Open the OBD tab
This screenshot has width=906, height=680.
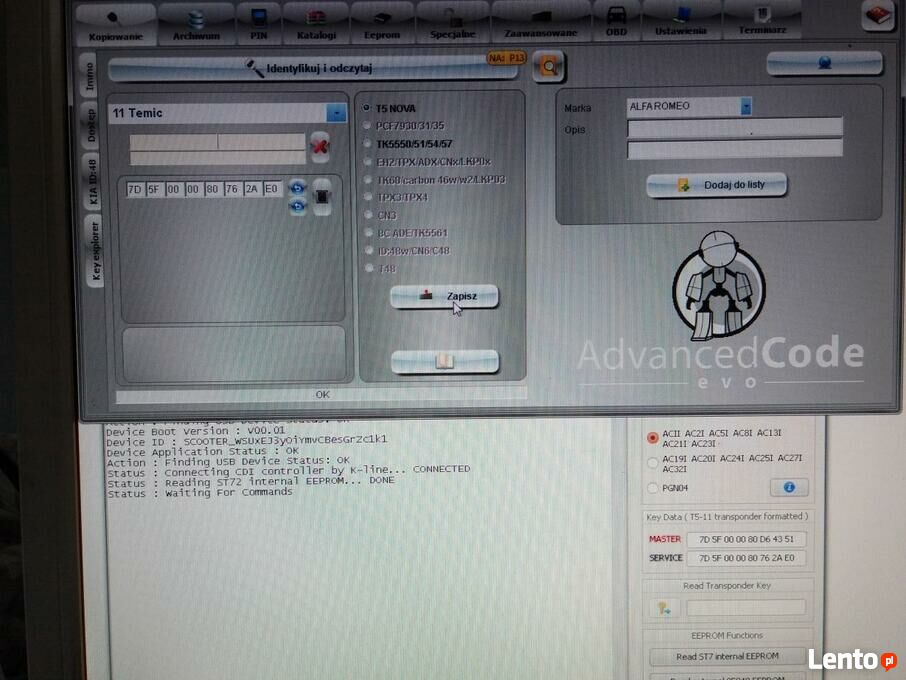(x=616, y=23)
